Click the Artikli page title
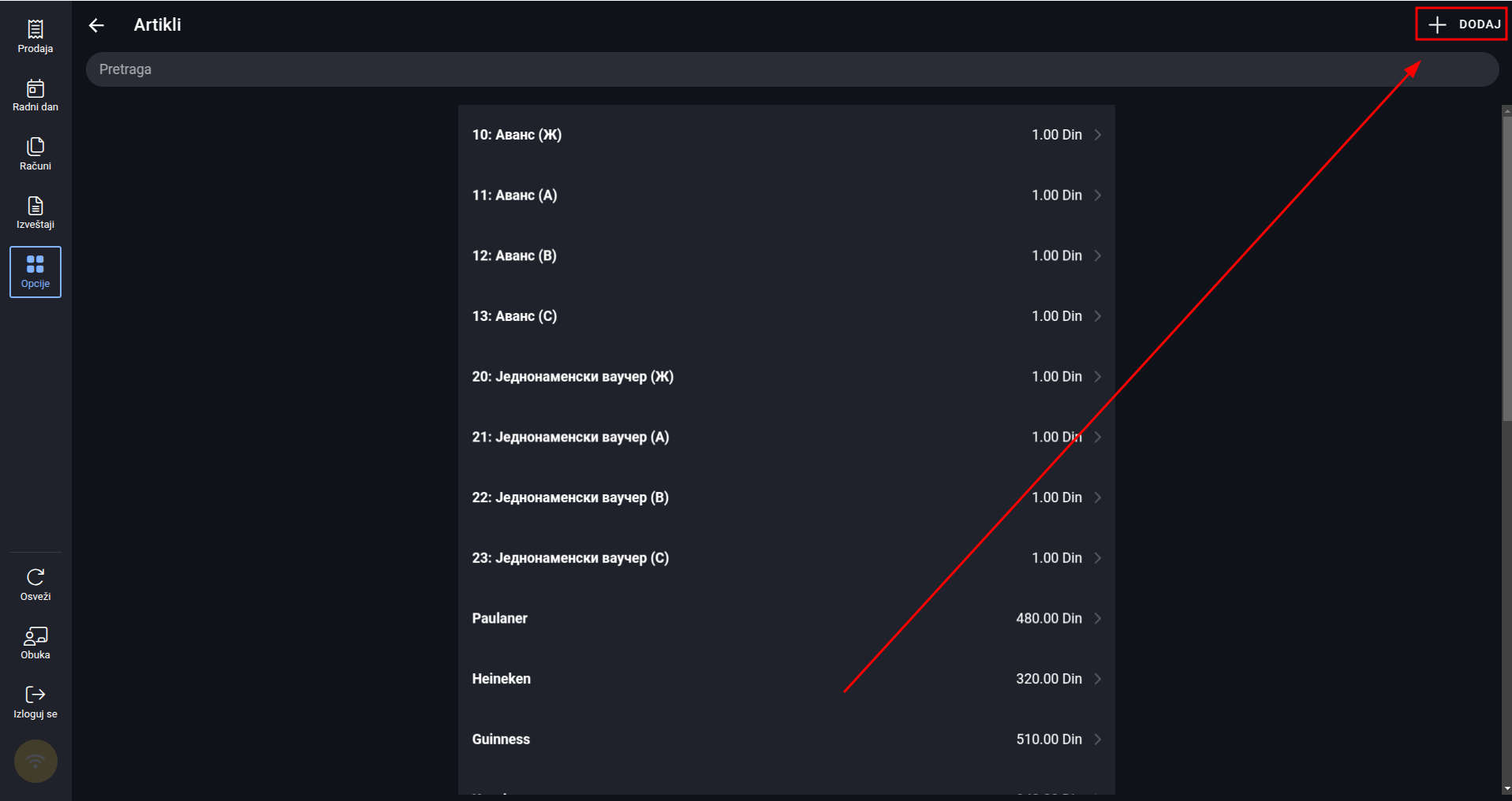 click(157, 25)
